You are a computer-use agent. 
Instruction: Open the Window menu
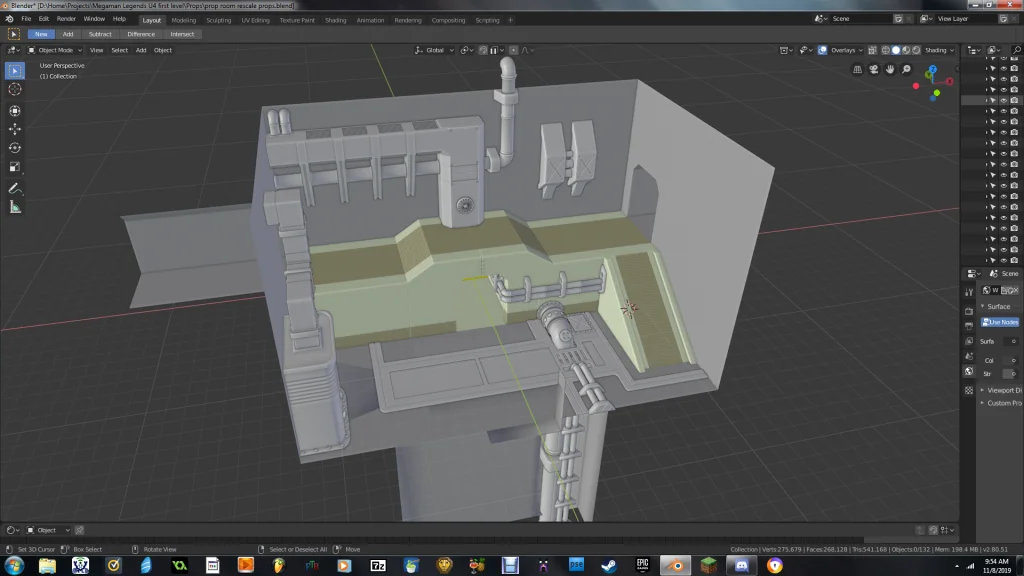pyautogui.click(x=94, y=19)
